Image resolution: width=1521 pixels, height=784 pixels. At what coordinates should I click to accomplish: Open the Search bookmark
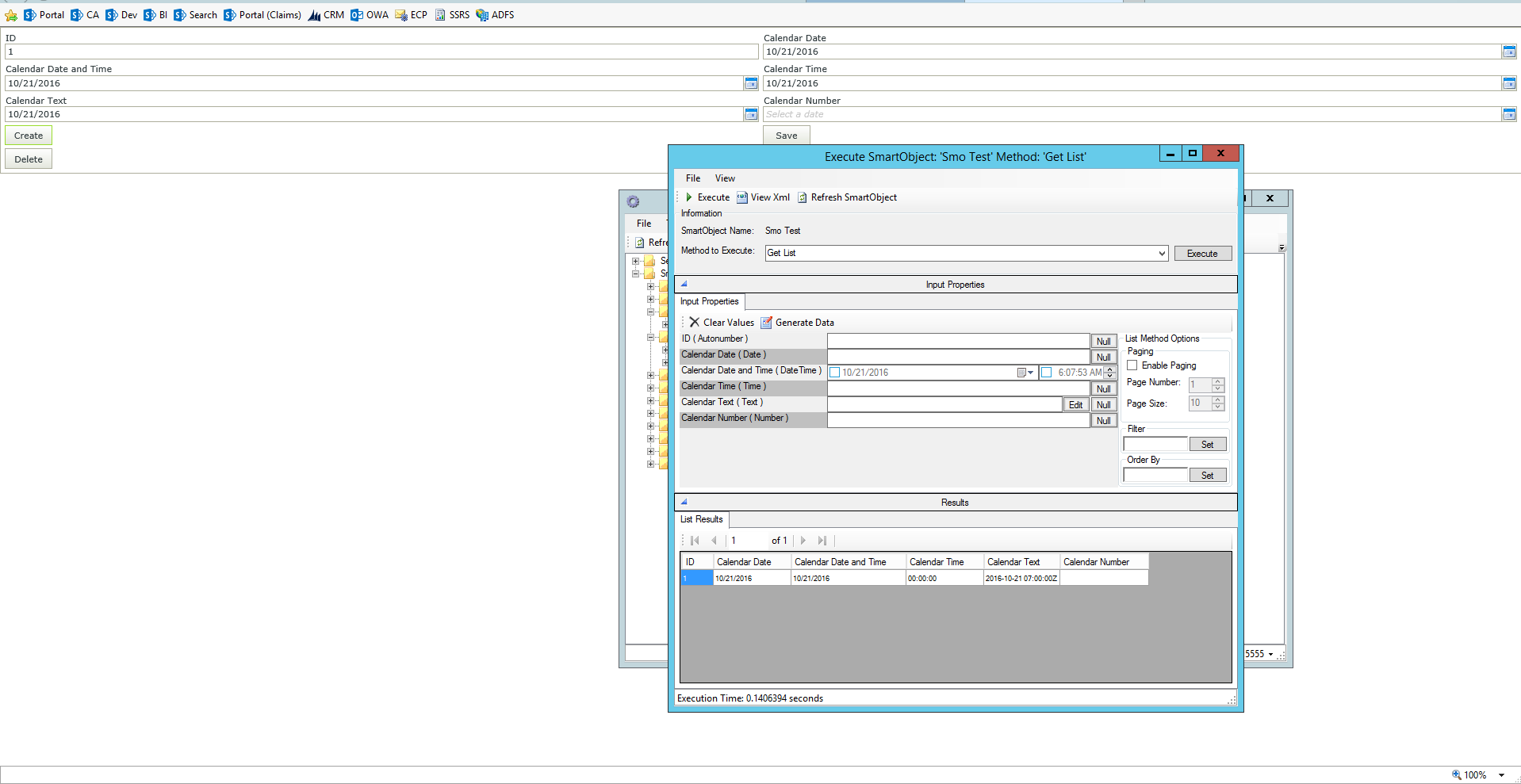click(x=195, y=15)
